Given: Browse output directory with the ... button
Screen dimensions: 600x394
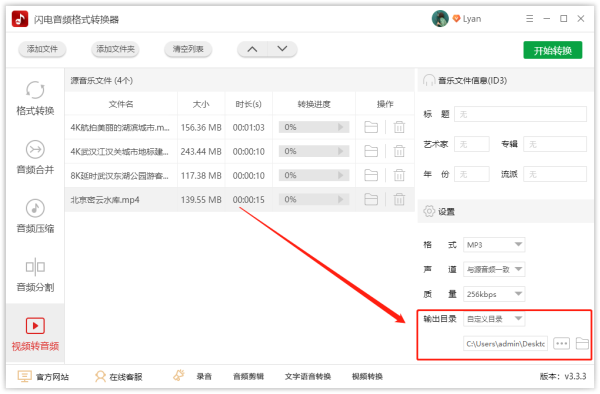Looking at the screenshot, I should pos(561,344).
